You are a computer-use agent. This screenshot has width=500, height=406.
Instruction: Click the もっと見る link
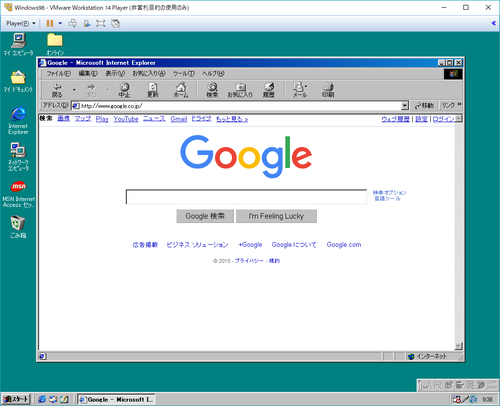coord(232,119)
